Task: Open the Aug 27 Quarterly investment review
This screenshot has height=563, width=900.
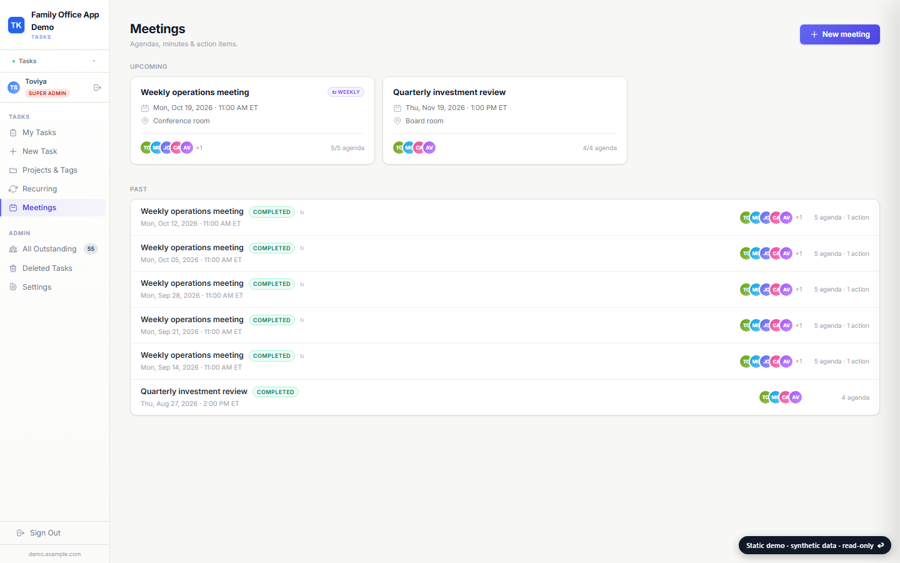Action: click(505, 397)
